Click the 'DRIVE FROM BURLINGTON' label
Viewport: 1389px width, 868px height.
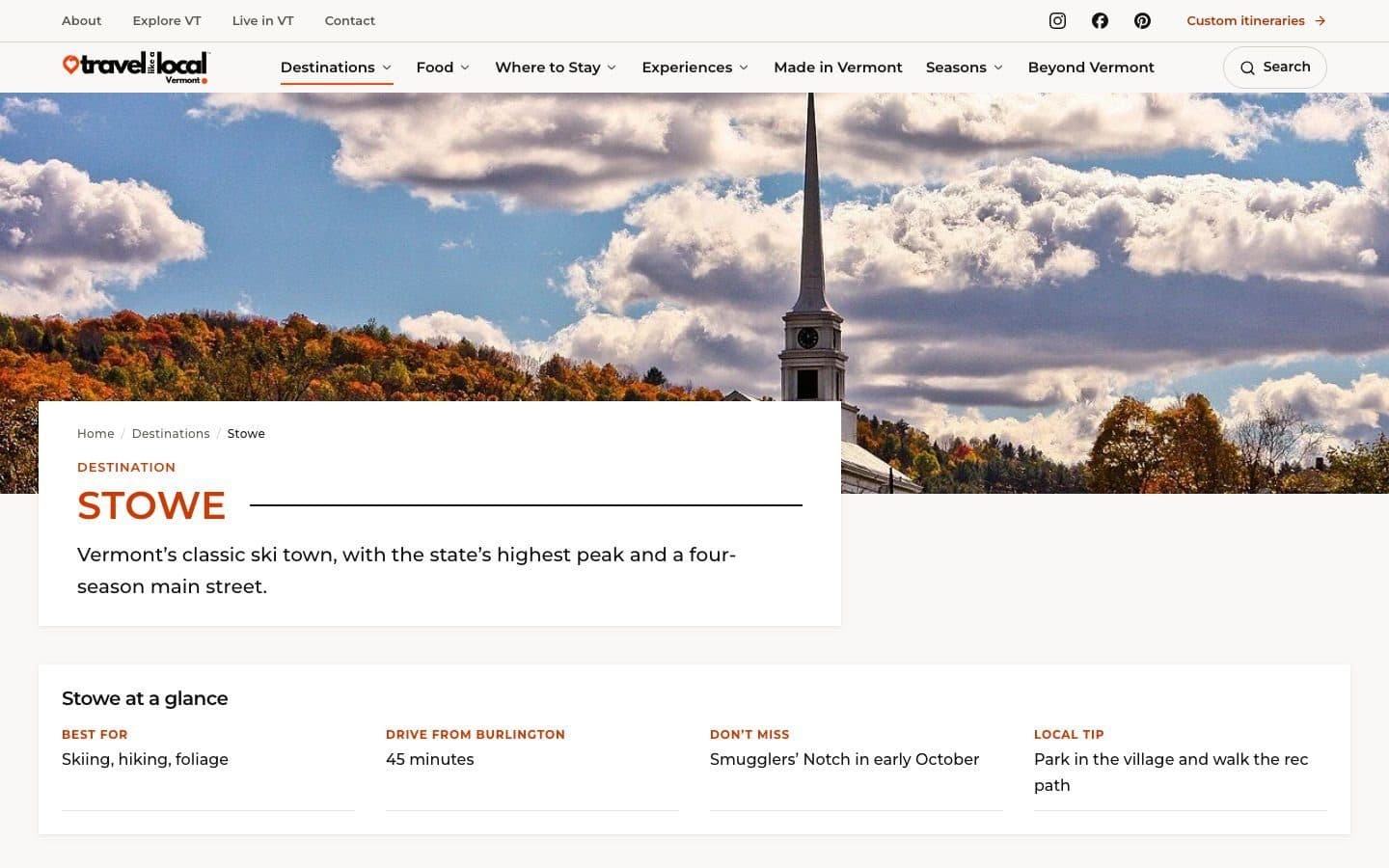(476, 734)
